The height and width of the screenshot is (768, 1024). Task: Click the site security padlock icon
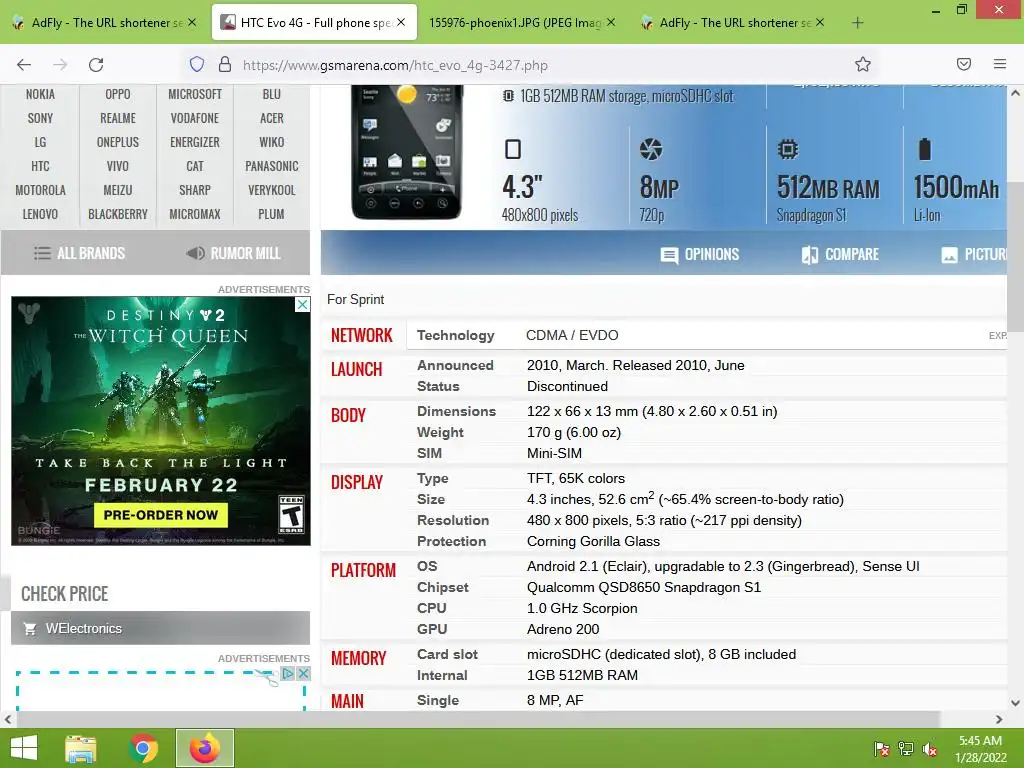[225, 64]
